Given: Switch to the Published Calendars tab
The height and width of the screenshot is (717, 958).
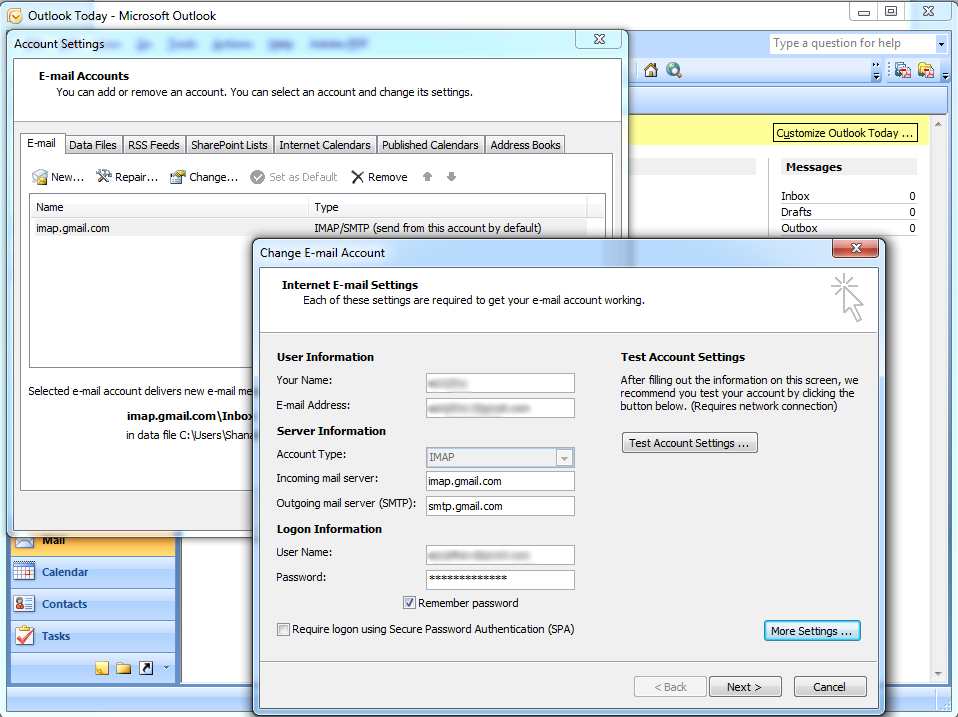Looking at the screenshot, I should pos(430,145).
